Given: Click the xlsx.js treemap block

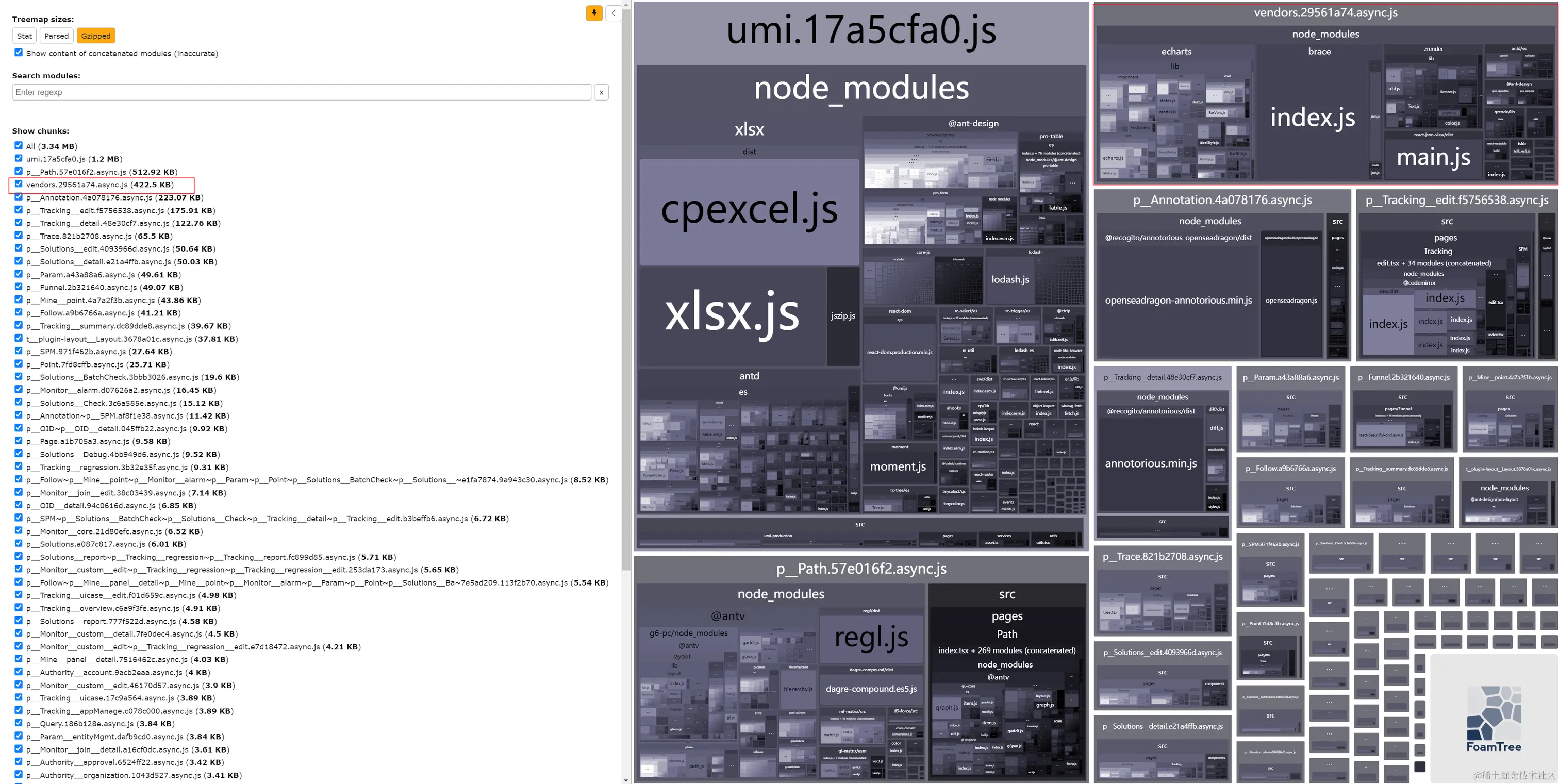Looking at the screenshot, I should [x=732, y=314].
